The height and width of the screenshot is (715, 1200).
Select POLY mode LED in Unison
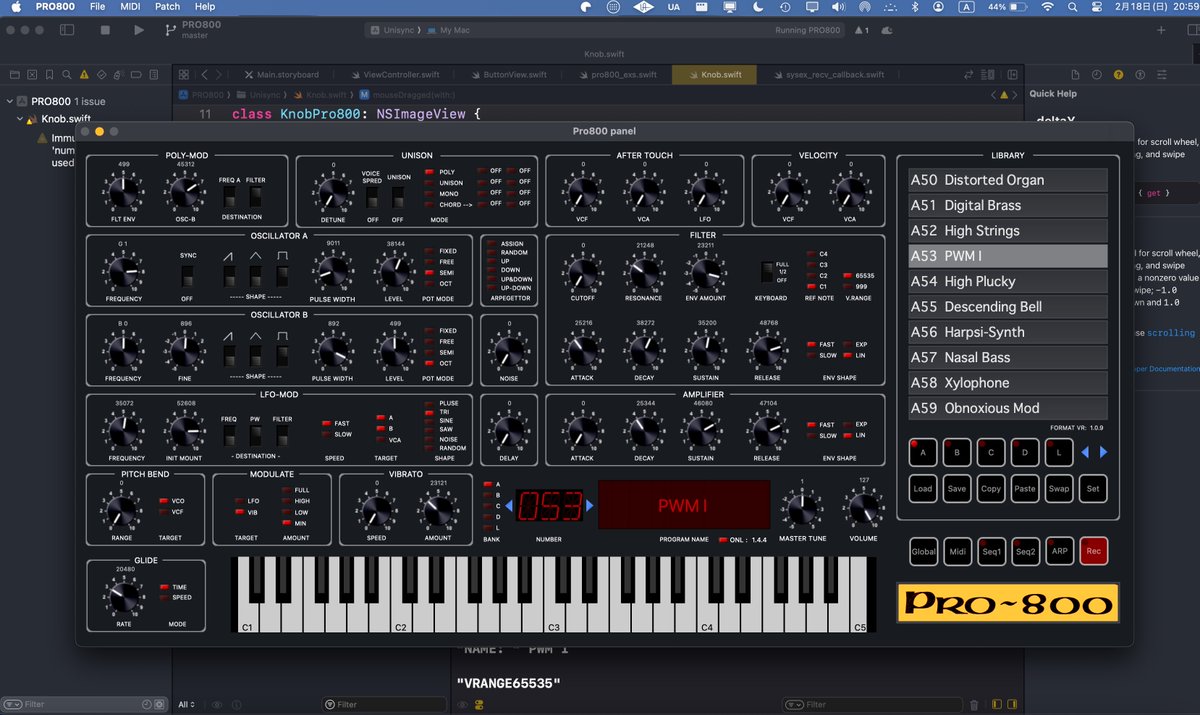pos(429,172)
